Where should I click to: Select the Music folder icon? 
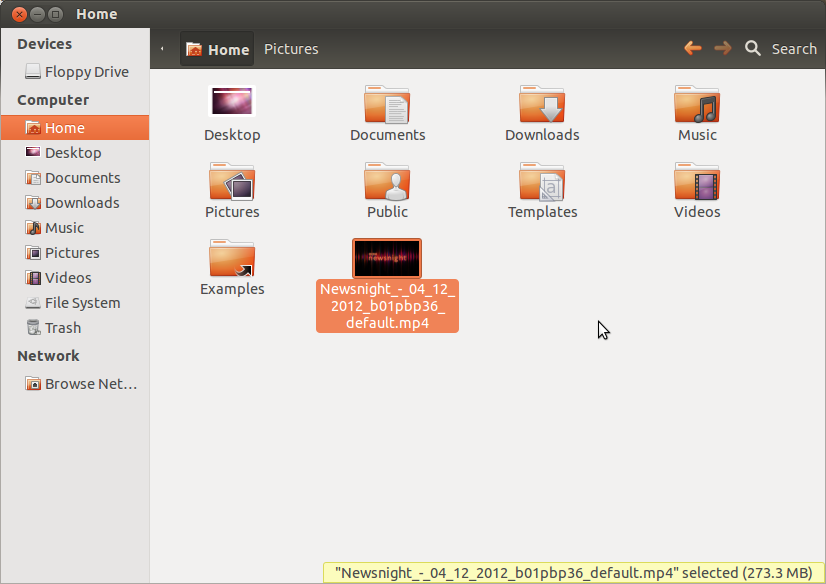(x=697, y=104)
